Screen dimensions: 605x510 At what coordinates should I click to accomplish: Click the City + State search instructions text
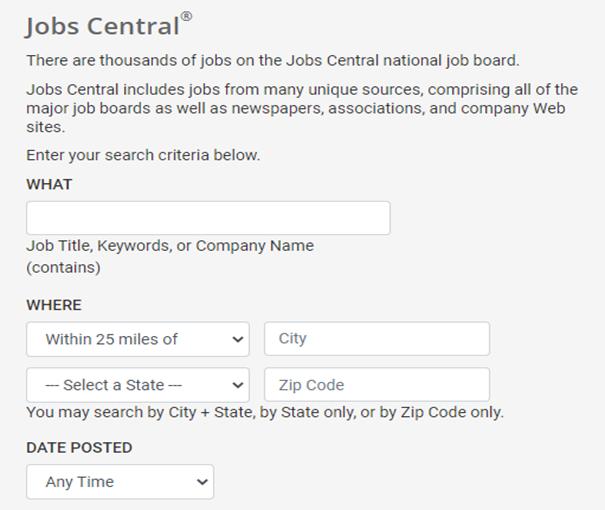click(x=265, y=412)
